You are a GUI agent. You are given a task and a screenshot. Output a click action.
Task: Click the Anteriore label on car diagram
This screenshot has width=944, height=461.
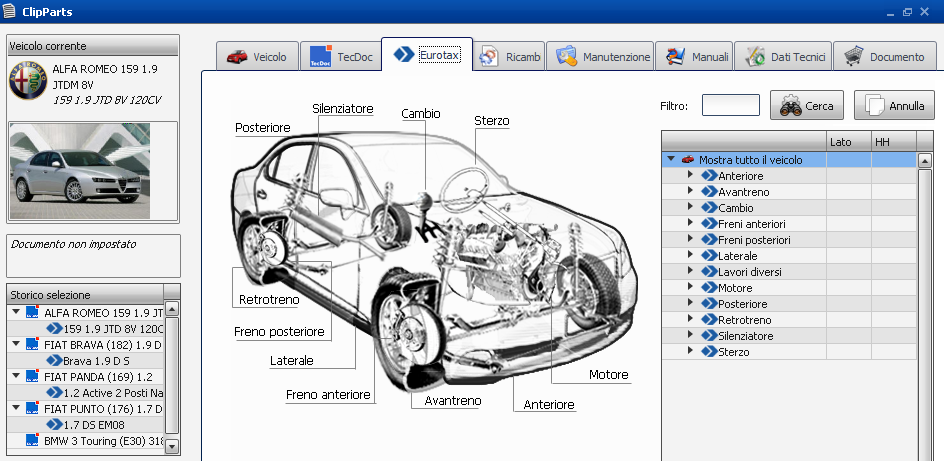pos(549,404)
